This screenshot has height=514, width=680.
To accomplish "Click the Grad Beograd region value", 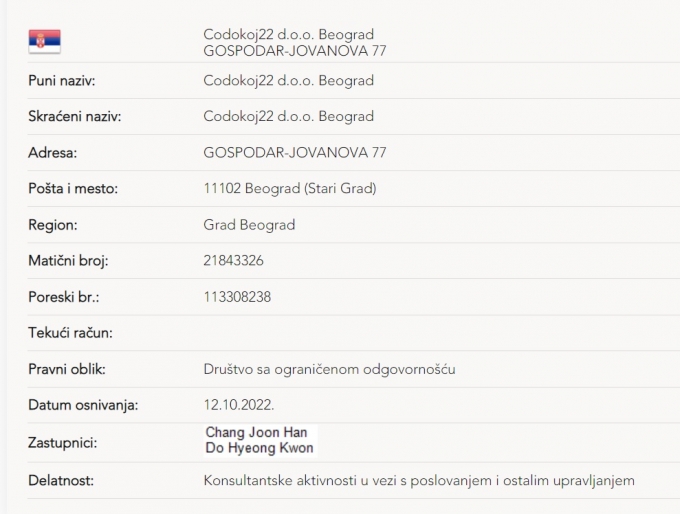I will tap(249, 225).
